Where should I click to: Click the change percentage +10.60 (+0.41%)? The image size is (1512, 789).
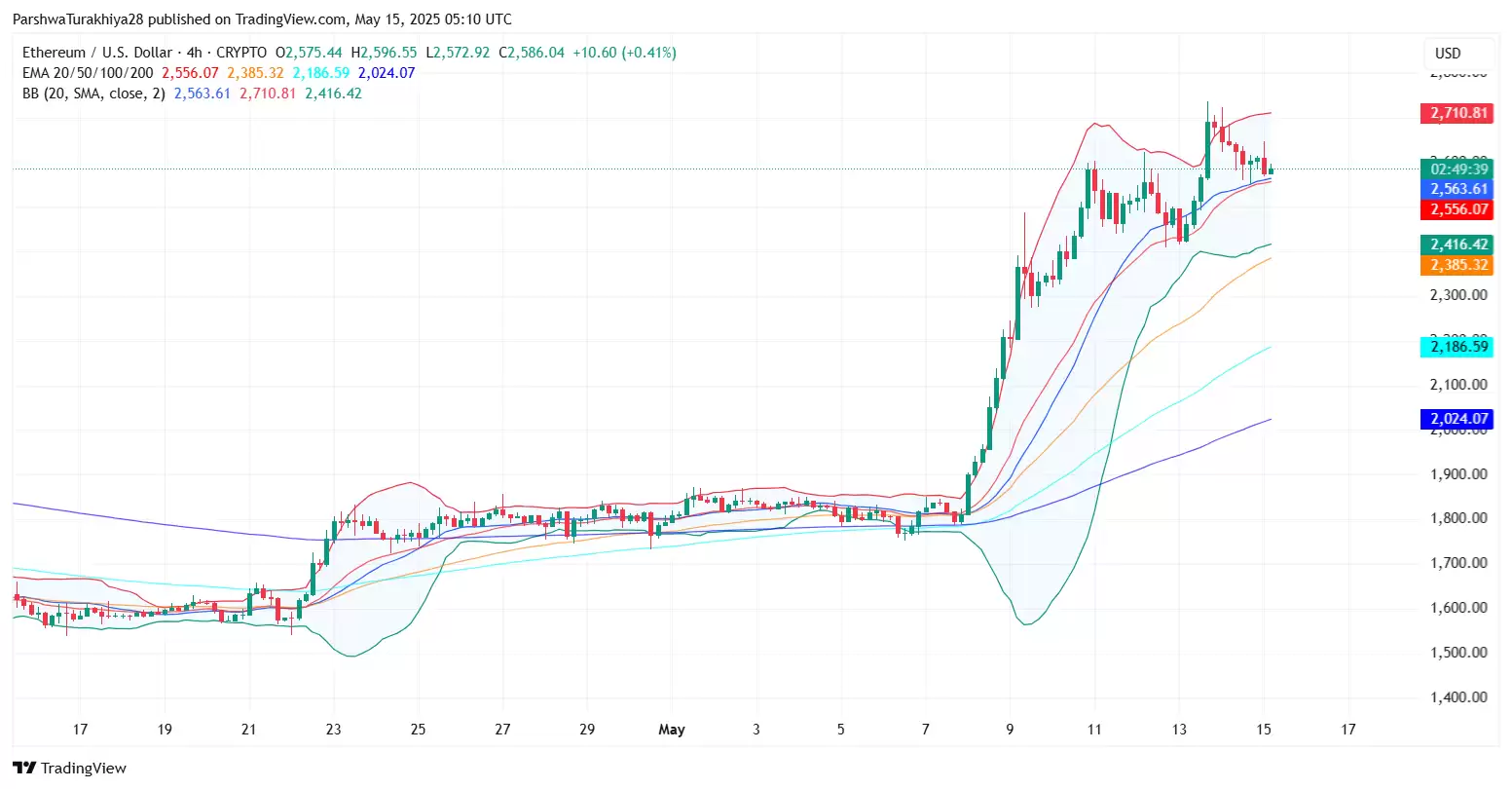point(623,53)
